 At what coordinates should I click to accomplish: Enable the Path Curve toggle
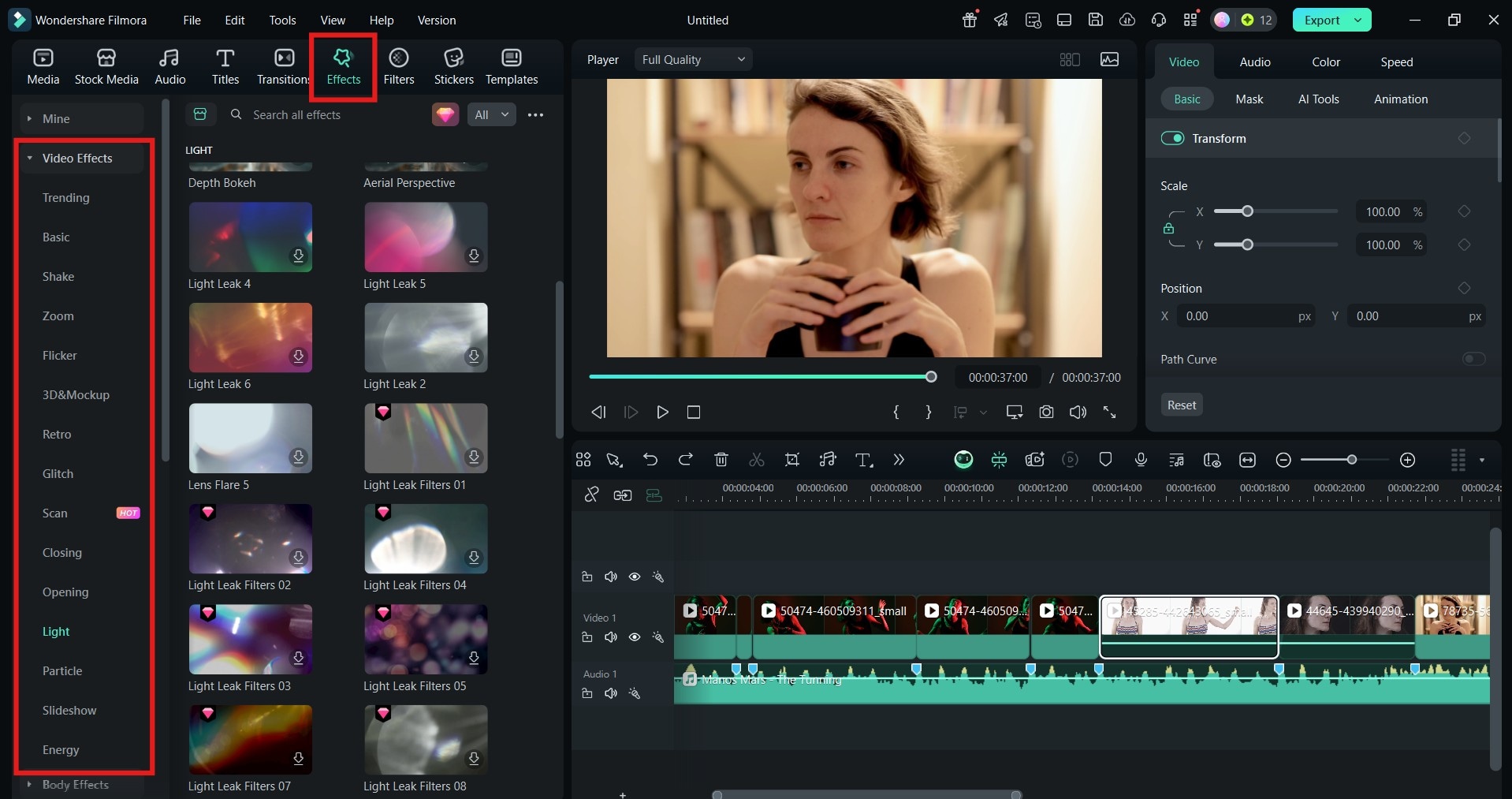tap(1473, 359)
